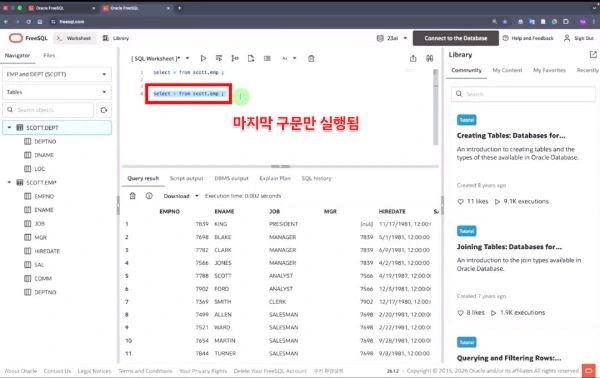Click the Run Script icon in worksheet toolbar
The image size is (600, 378).
pyautogui.click(x=219, y=58)
